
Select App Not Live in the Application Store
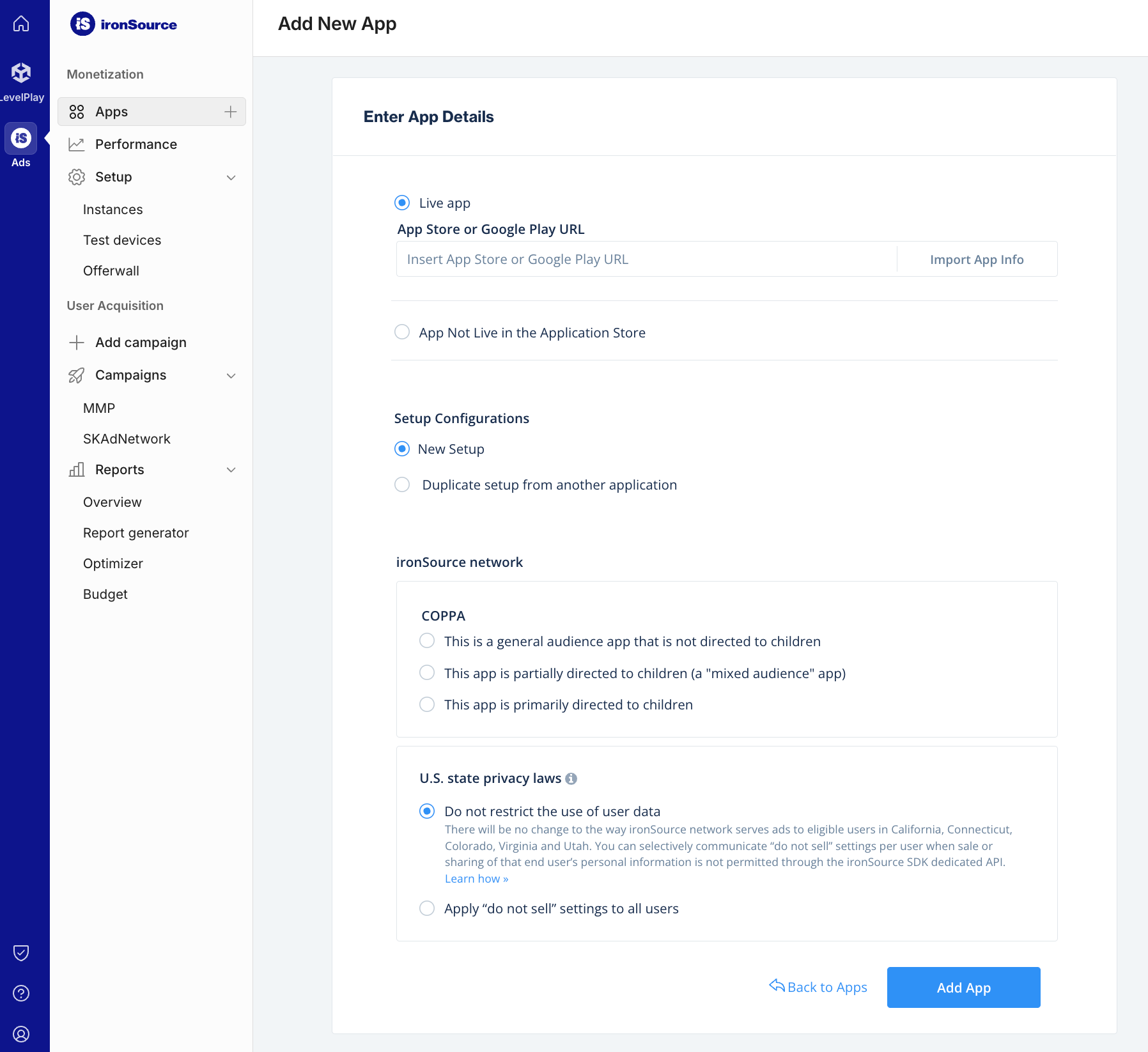click(402, 332)
